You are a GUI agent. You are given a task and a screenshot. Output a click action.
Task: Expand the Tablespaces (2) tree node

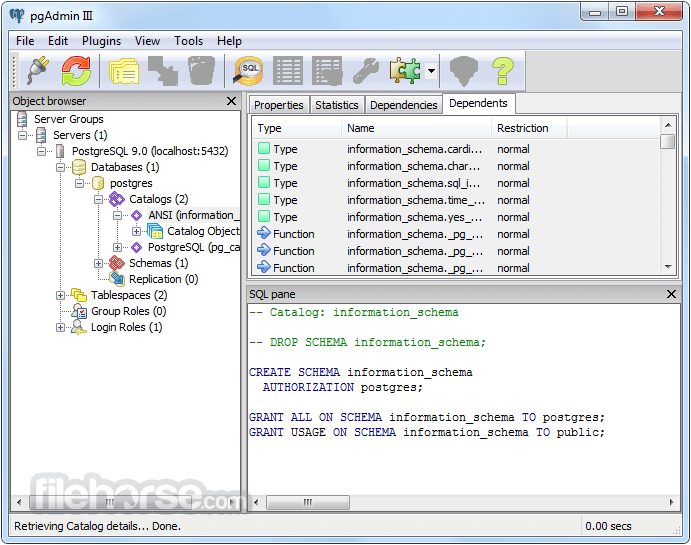pyautogui.click(x=61, y=295)
